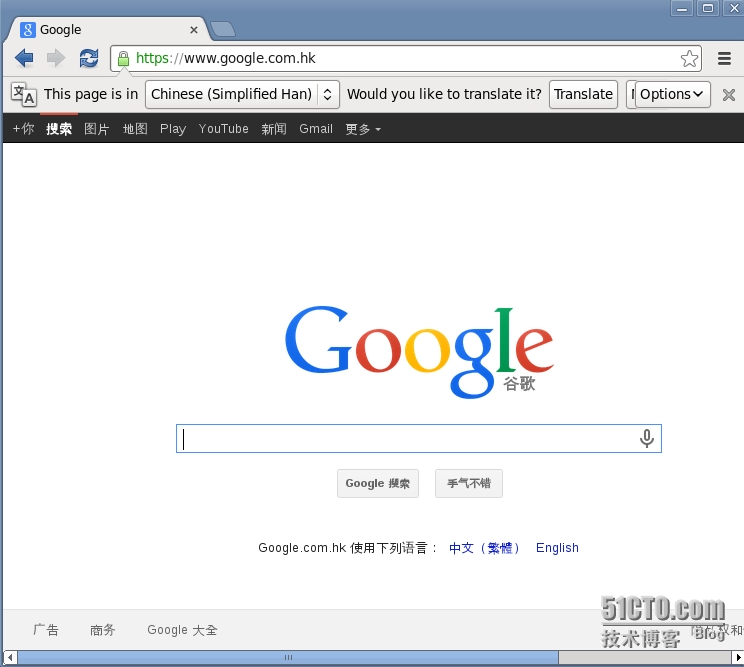Click the Google logo image
The image size is (744, 667).
pyautogui.click(x=419, y=352)
